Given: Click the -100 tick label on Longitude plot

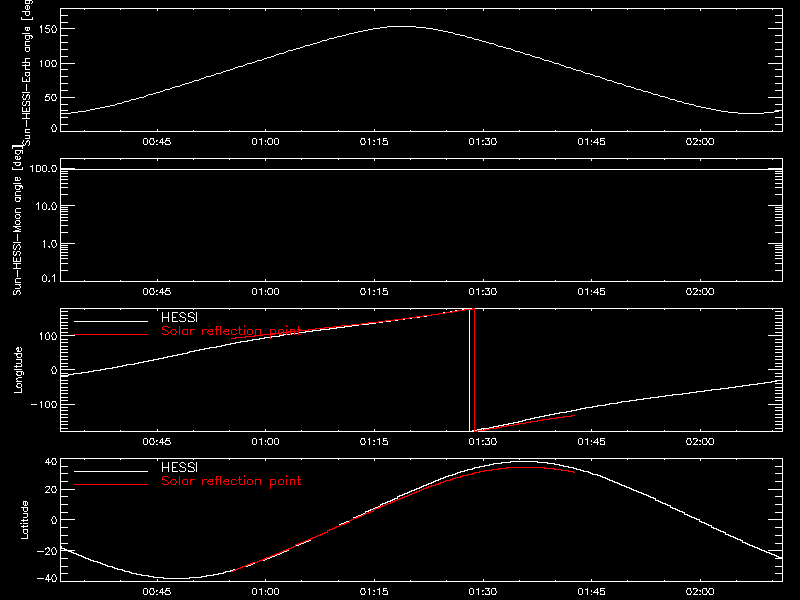Looking at the screenshot, I should [x=44, y=404].
